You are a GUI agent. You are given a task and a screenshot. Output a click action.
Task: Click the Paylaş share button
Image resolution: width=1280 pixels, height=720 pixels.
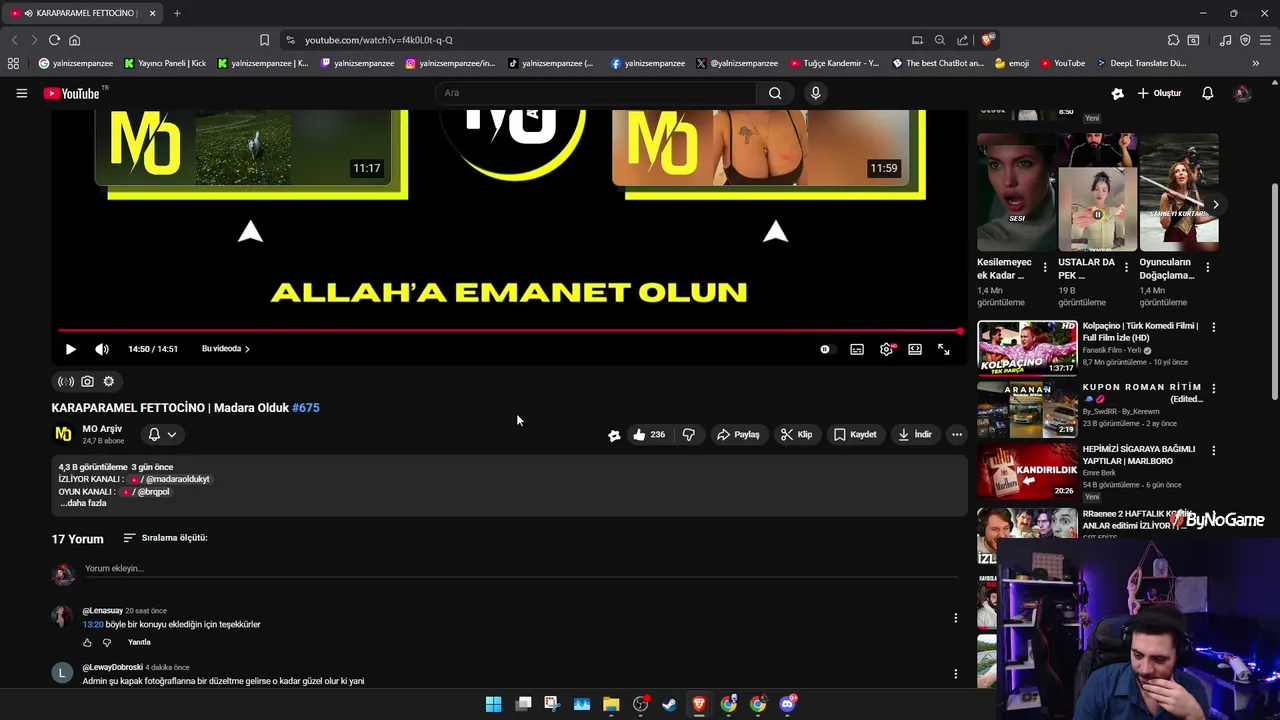coord(739,434)
